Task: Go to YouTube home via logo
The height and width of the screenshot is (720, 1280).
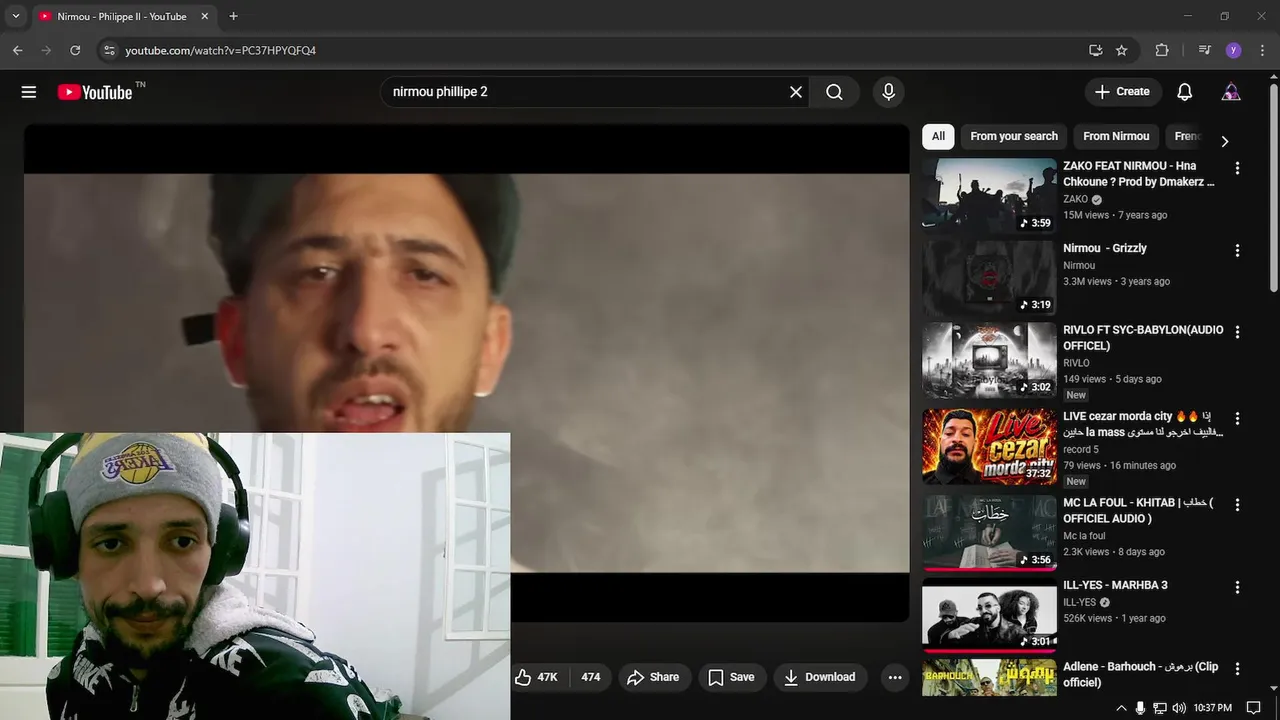Action: 93,92
